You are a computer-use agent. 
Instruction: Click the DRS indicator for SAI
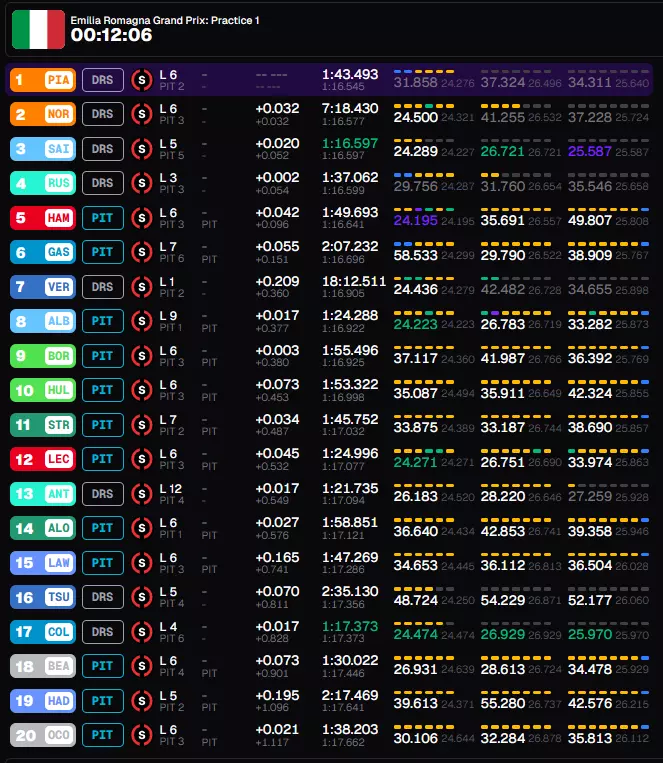pos(103,149)
